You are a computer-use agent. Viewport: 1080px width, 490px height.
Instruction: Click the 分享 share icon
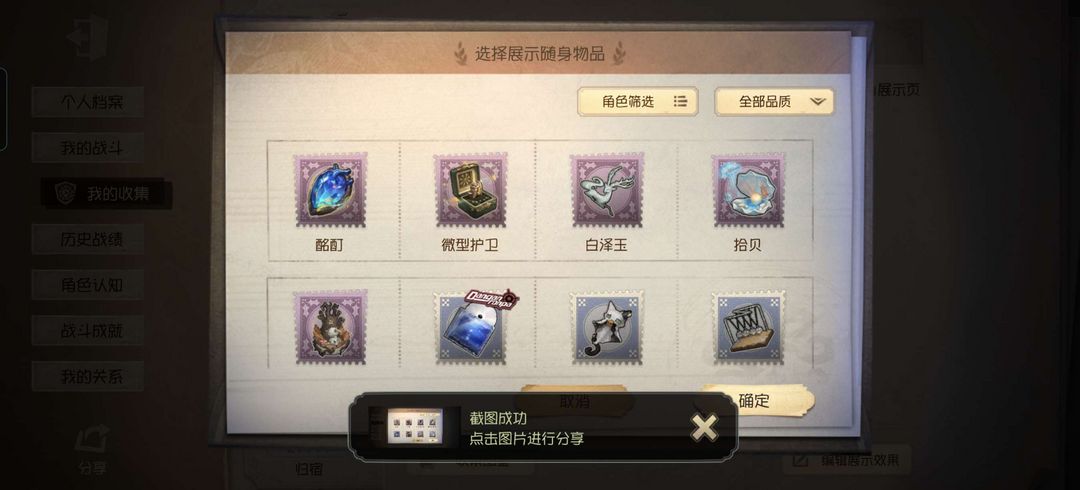[92, 451]
